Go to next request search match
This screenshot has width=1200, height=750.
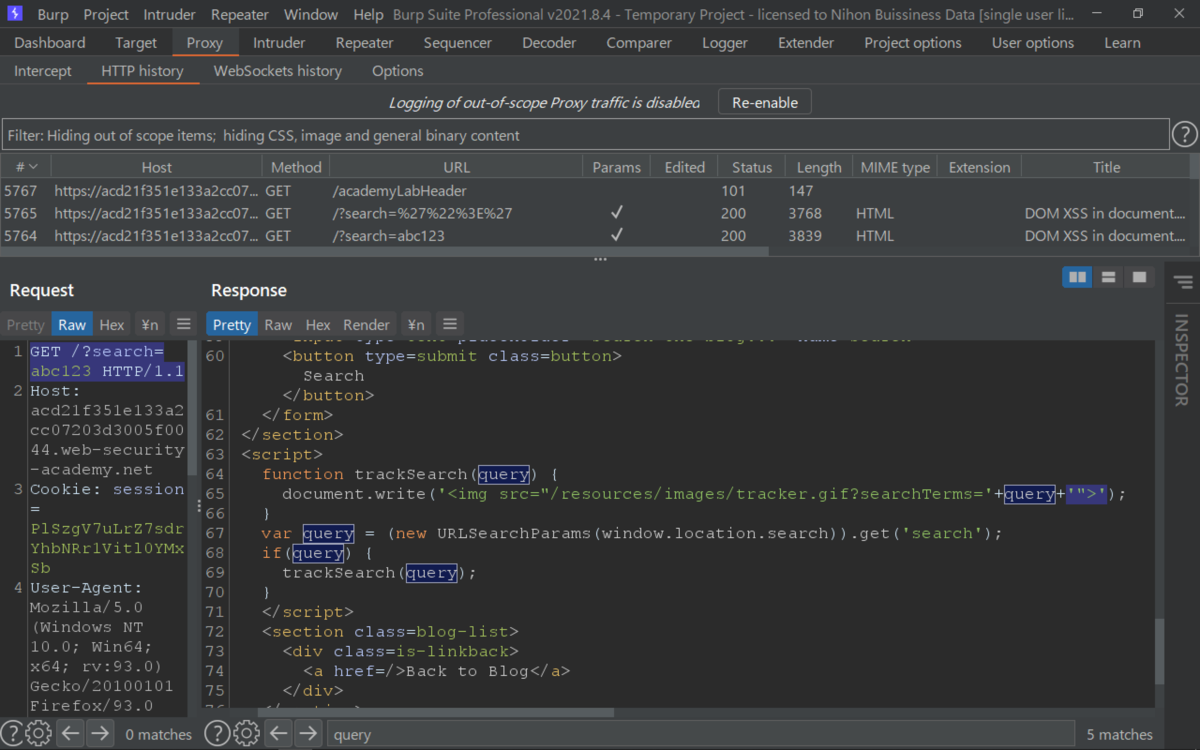(100, 733)
